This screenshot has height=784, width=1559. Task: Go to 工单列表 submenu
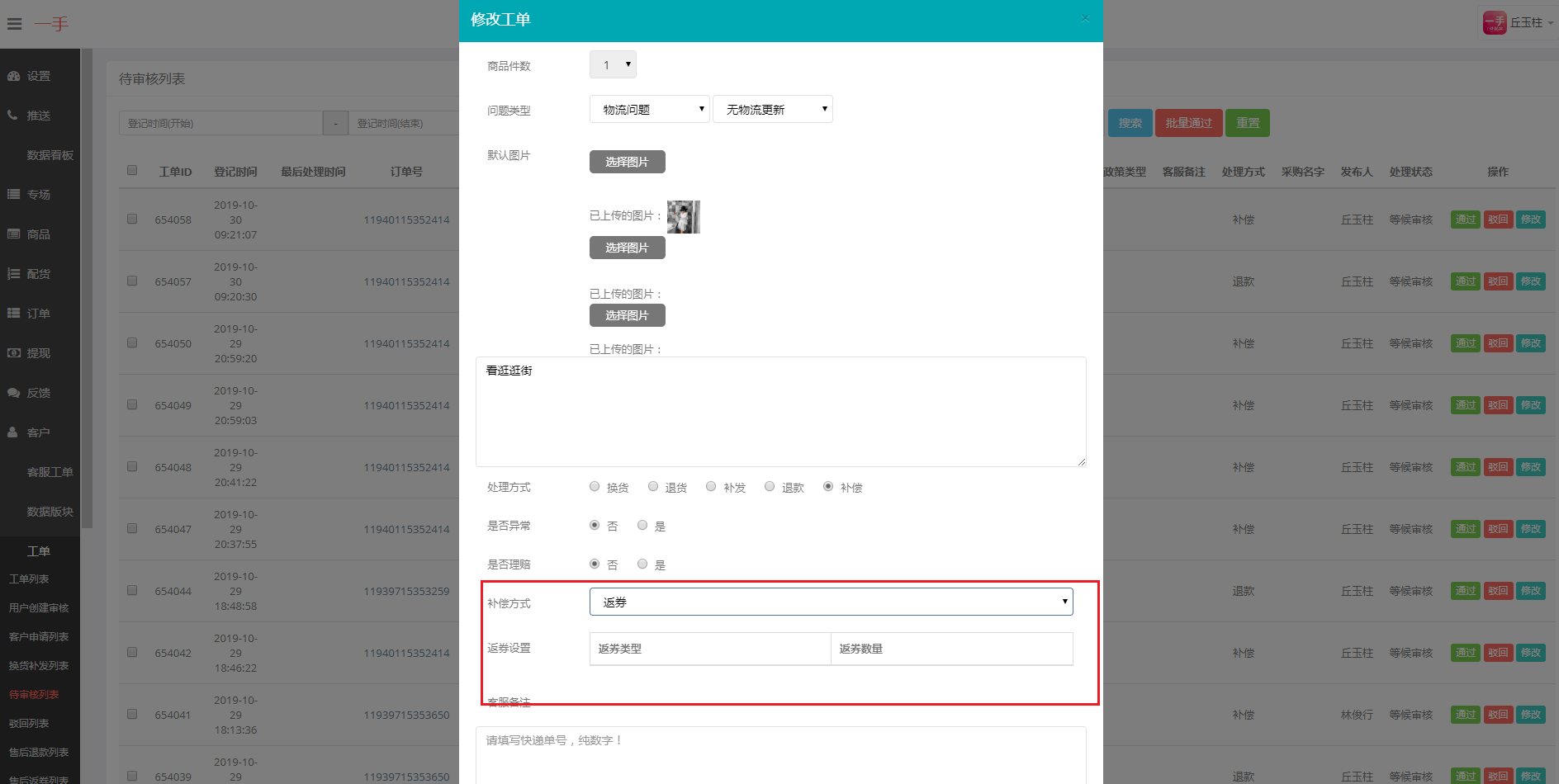pyautogui.click(x=29, y=579)
